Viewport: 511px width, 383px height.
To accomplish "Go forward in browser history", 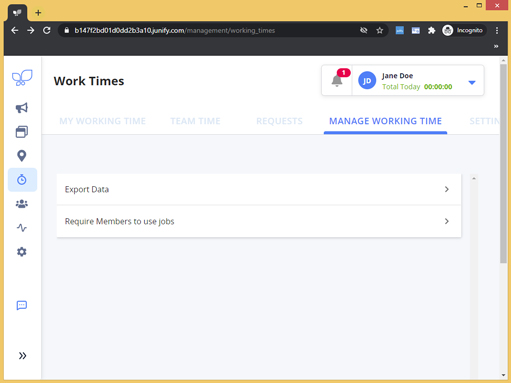I will tap(31, 31).
